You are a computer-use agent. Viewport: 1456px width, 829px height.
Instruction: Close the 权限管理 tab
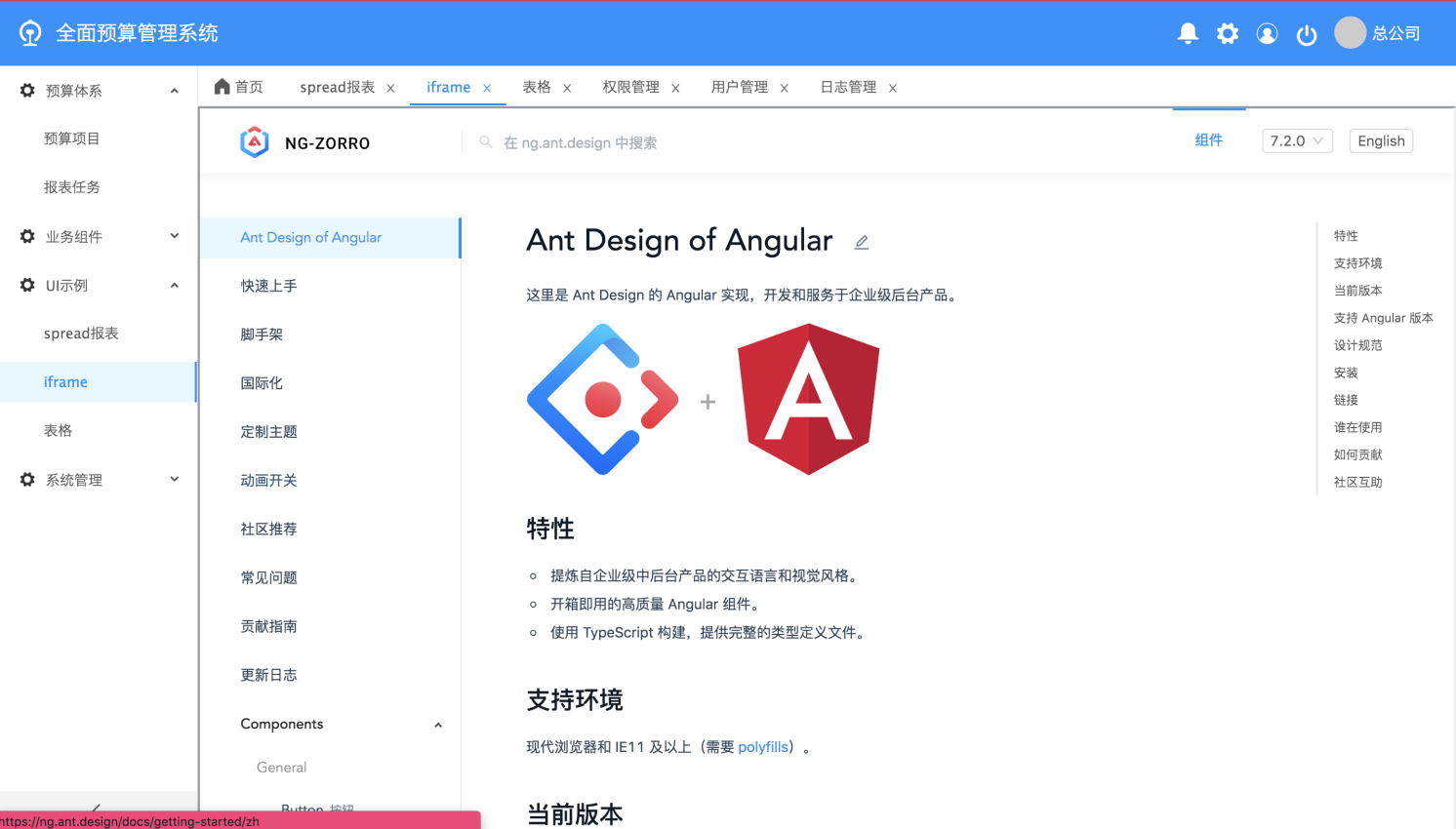(675, 88)
